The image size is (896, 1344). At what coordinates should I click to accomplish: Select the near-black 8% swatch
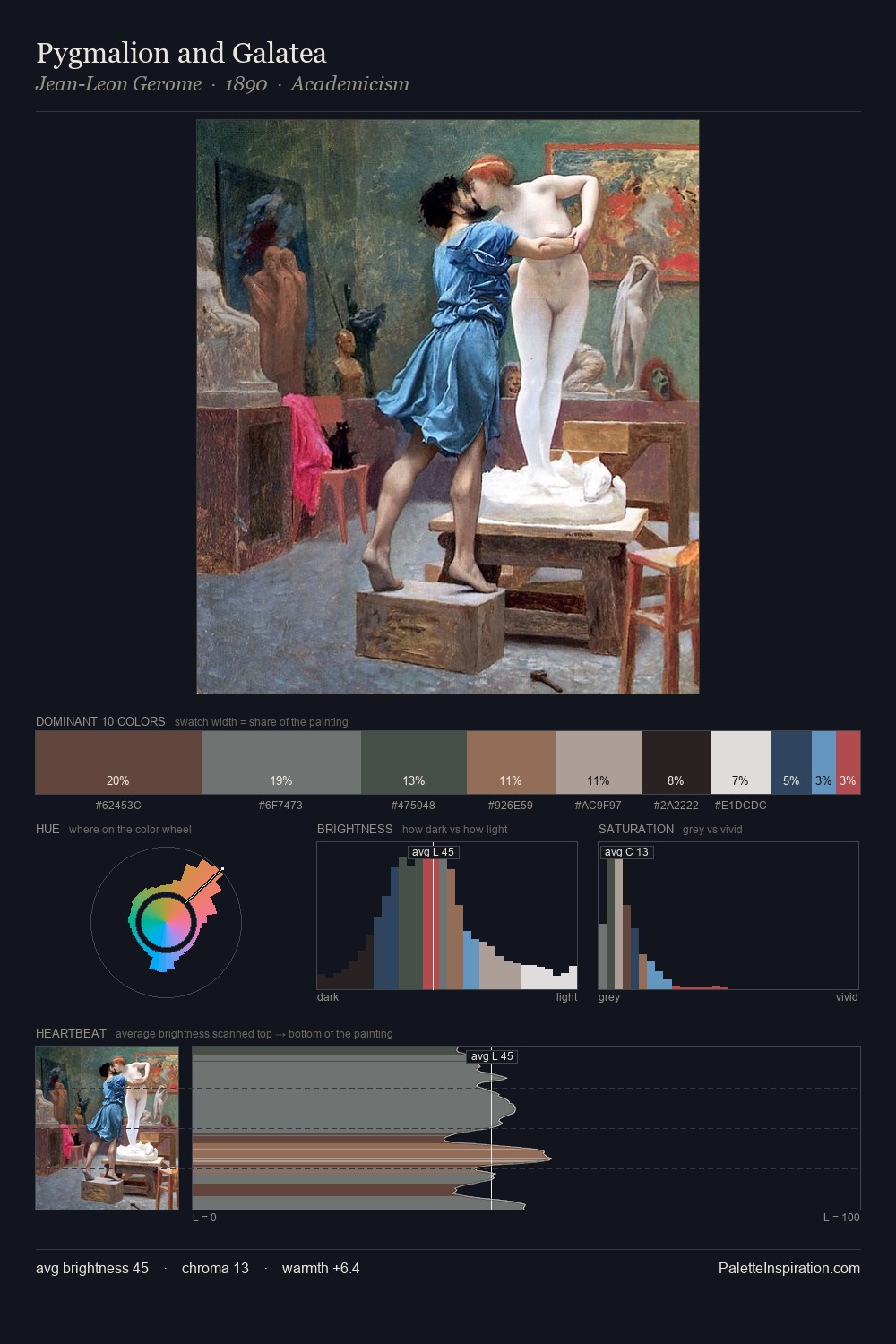point(676,762)
